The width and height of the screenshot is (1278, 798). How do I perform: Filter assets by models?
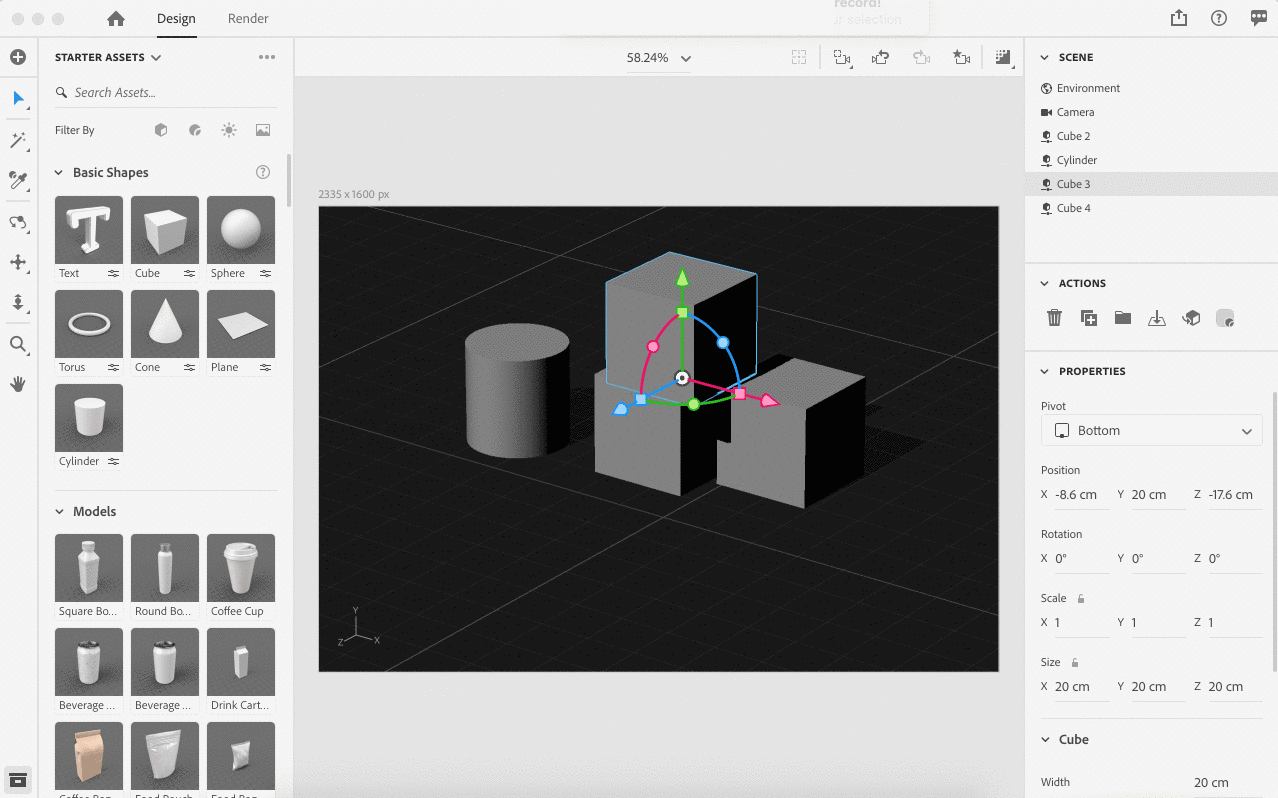161,130
